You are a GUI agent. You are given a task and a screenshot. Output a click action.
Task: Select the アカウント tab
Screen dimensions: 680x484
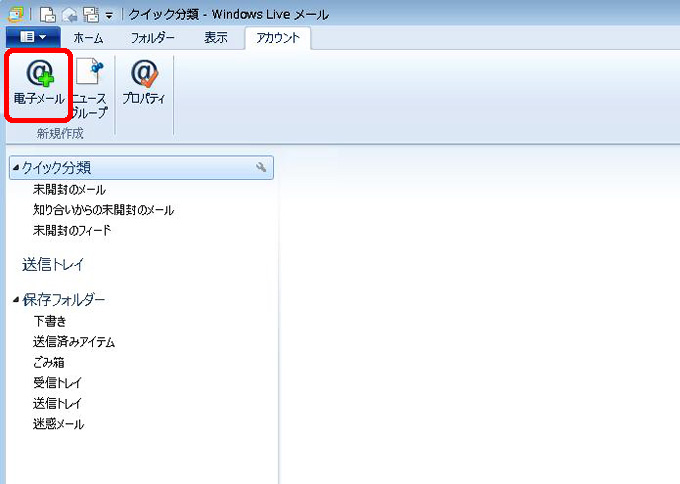[x=278, y=38]
